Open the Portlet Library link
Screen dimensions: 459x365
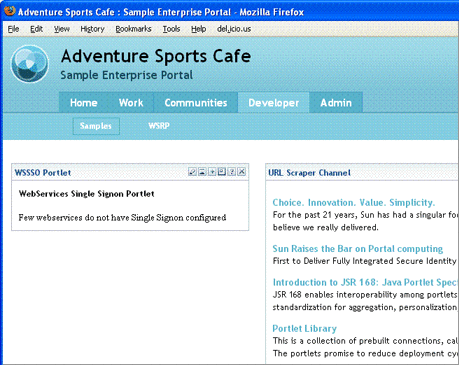click(305, 329)
